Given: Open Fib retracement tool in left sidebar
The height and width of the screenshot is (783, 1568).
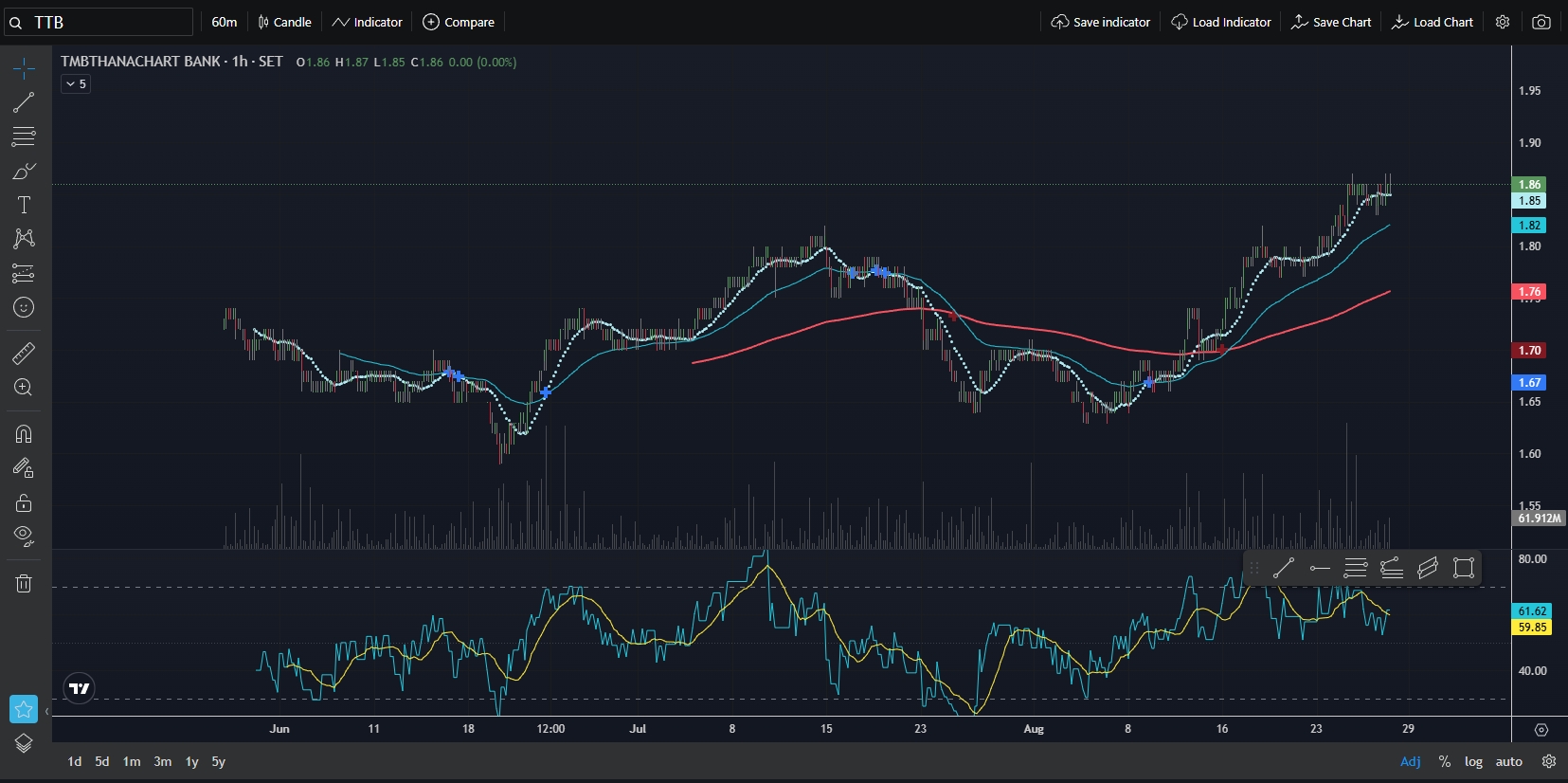Looking at the screenshot, I should pyautogui.click(x=24, y=137).
